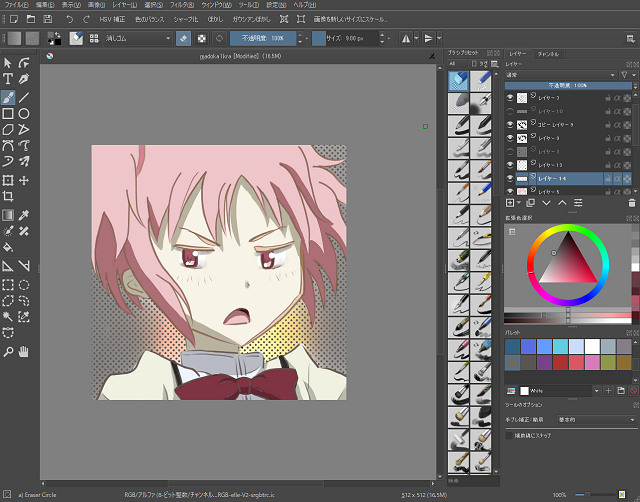Enable the snap-to-assistants checkbox

(x=510, y=436)
